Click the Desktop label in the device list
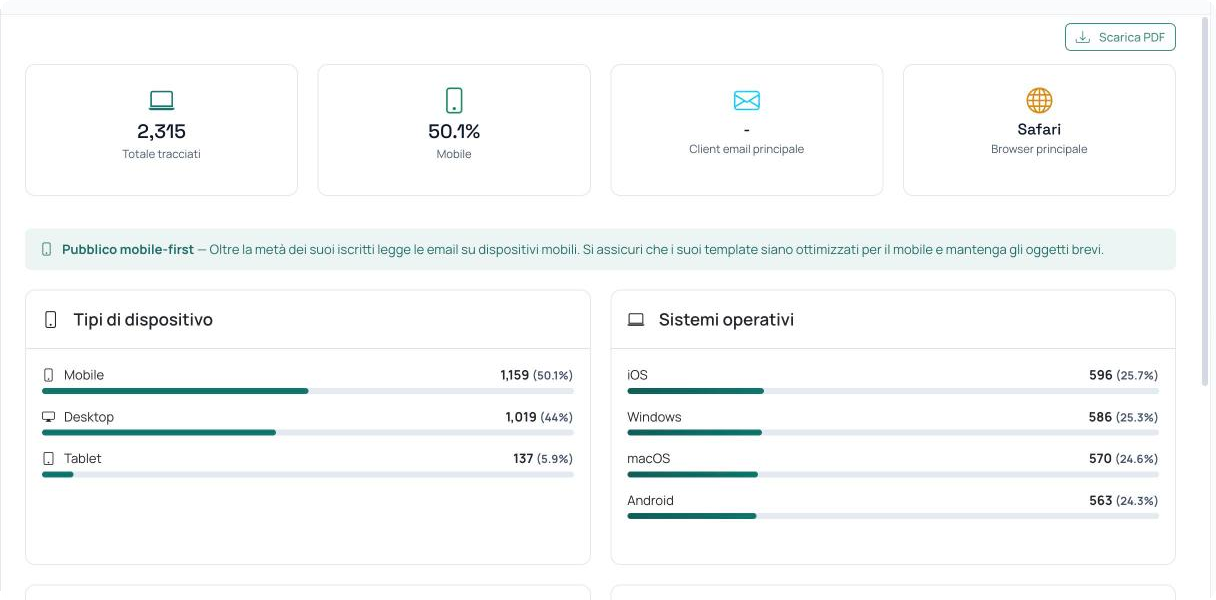1216x600 pixels. [89, 417]
